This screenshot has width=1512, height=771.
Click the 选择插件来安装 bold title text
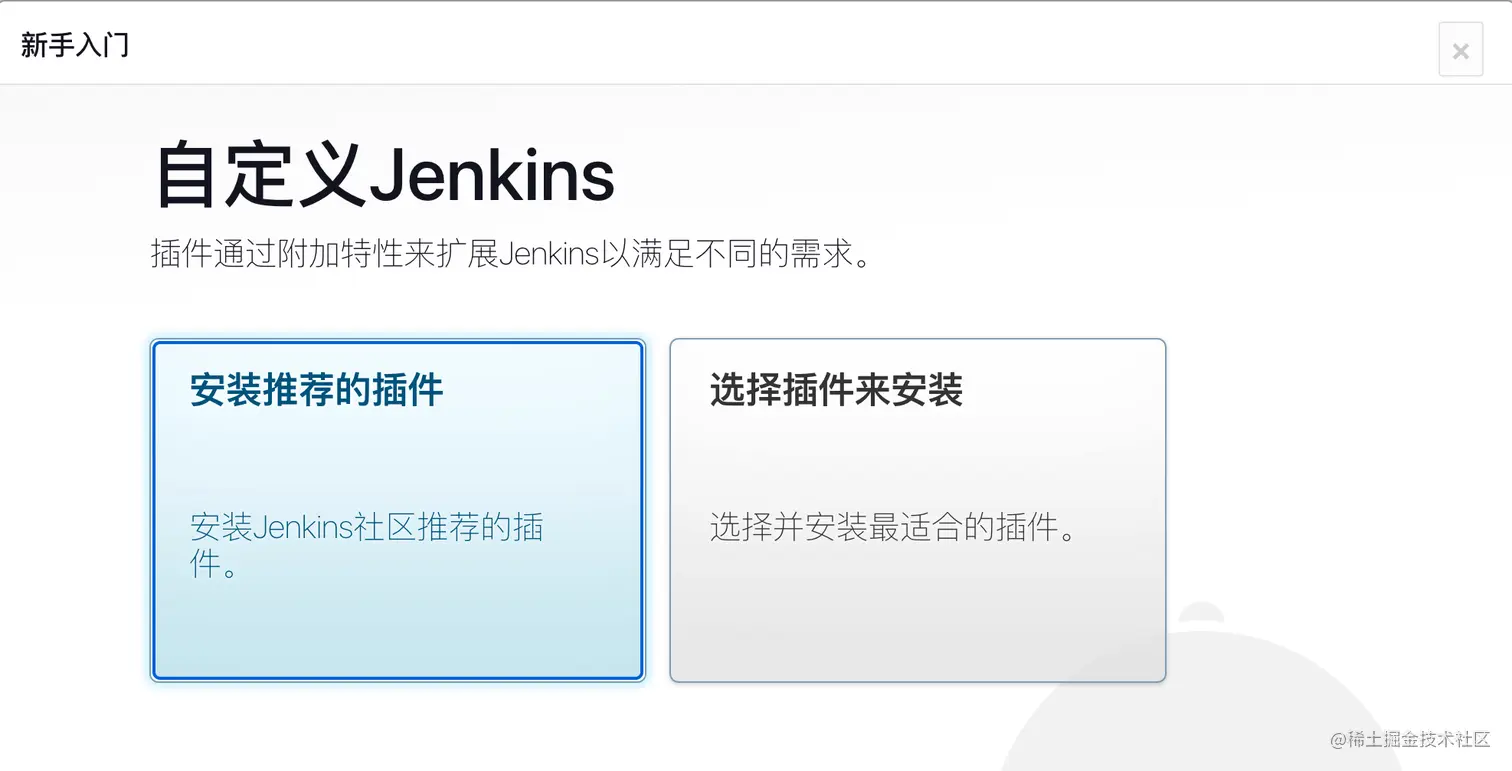click(x=836, y=390)
